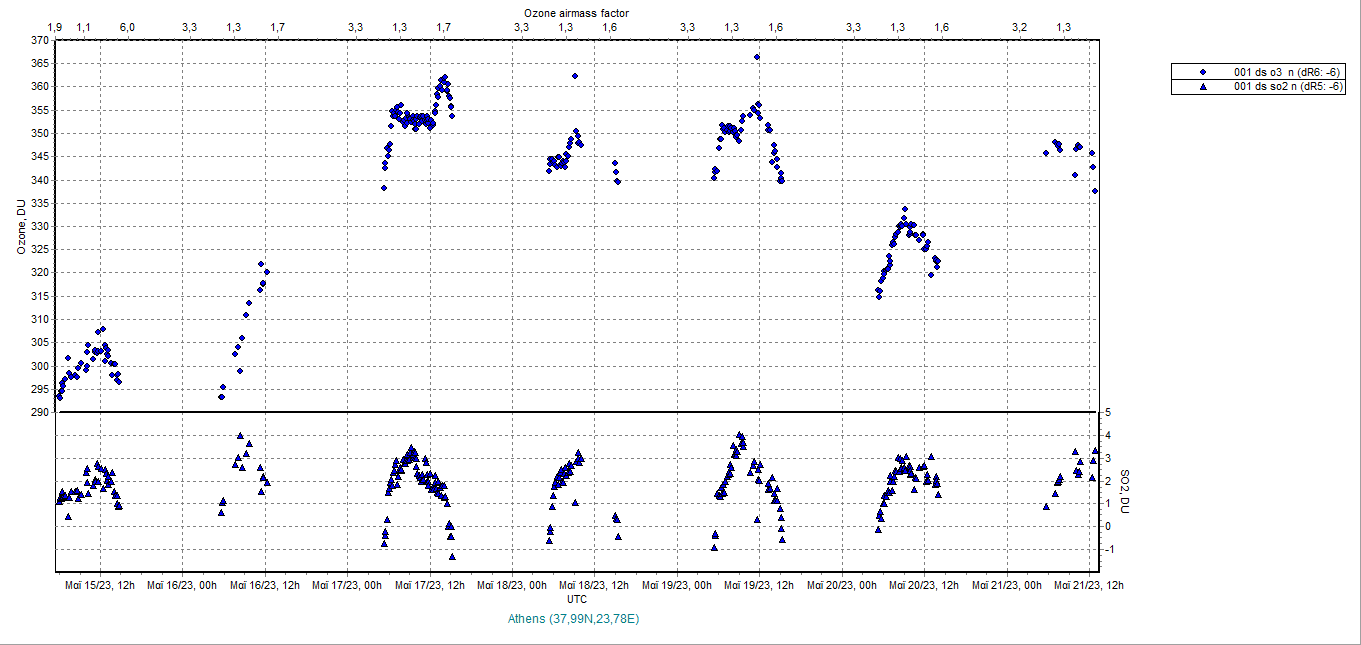The width and height of the screenshot is (1361, 645).
Task: Click the 'Ozone airmass factor' axis title
Action: [x=577, y=12]
